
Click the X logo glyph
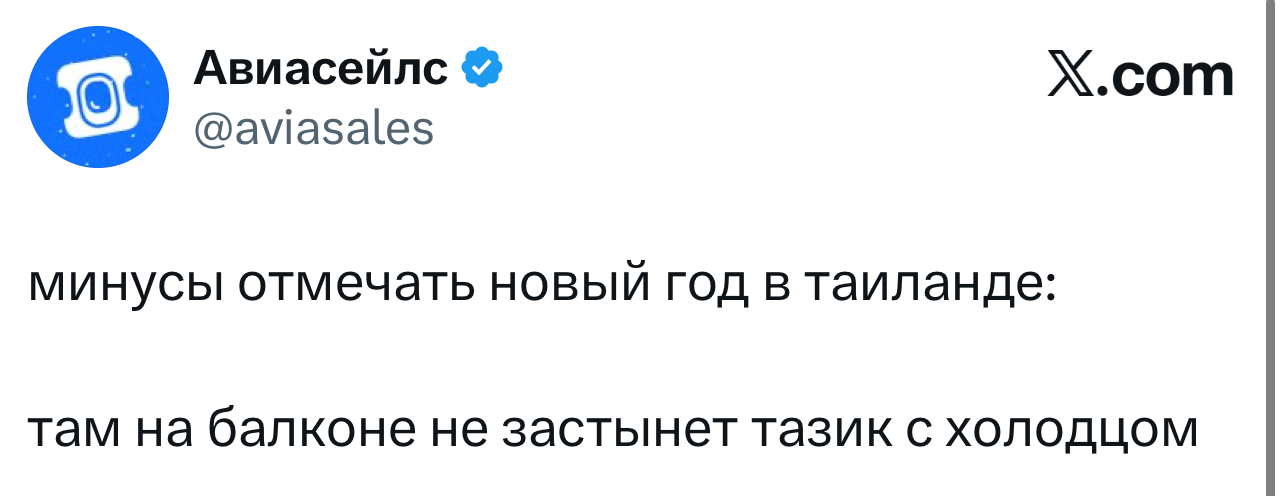pyautogui.click(x=1070, y=77)
